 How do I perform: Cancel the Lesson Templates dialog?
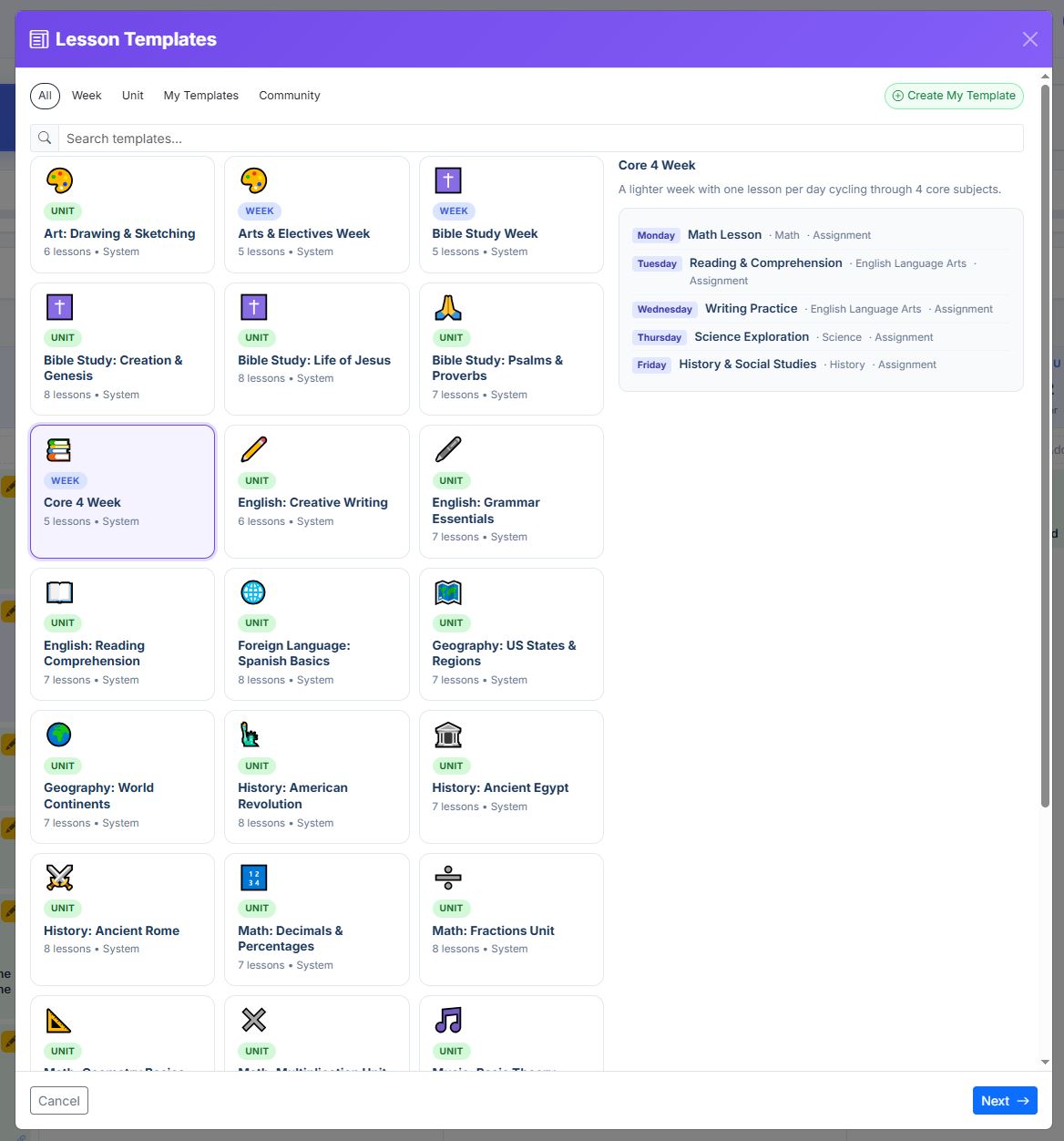click(x=59, y=1101)
